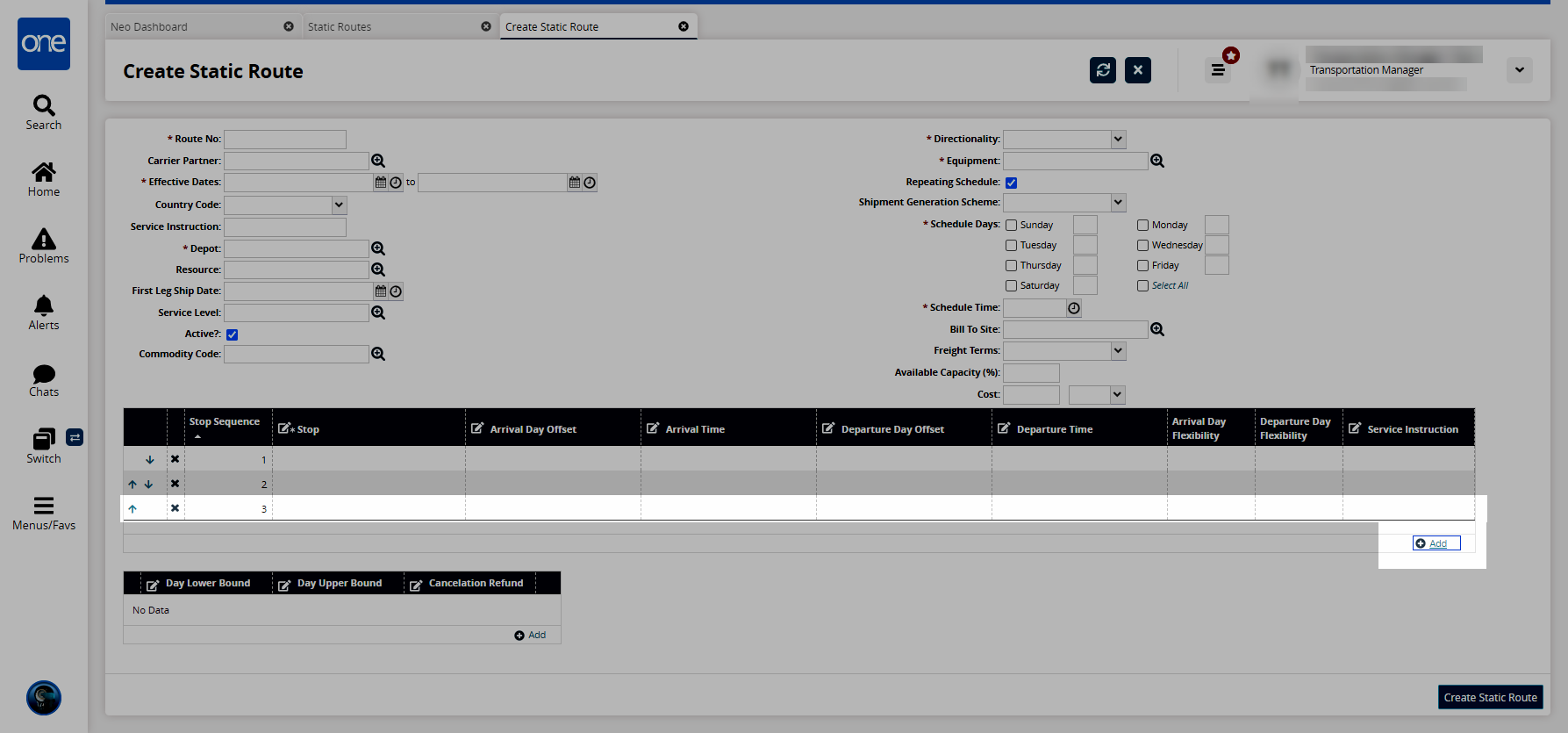Click Add link under stops table
Viewport: 1568px width, 733px height.
(1436, 543)
